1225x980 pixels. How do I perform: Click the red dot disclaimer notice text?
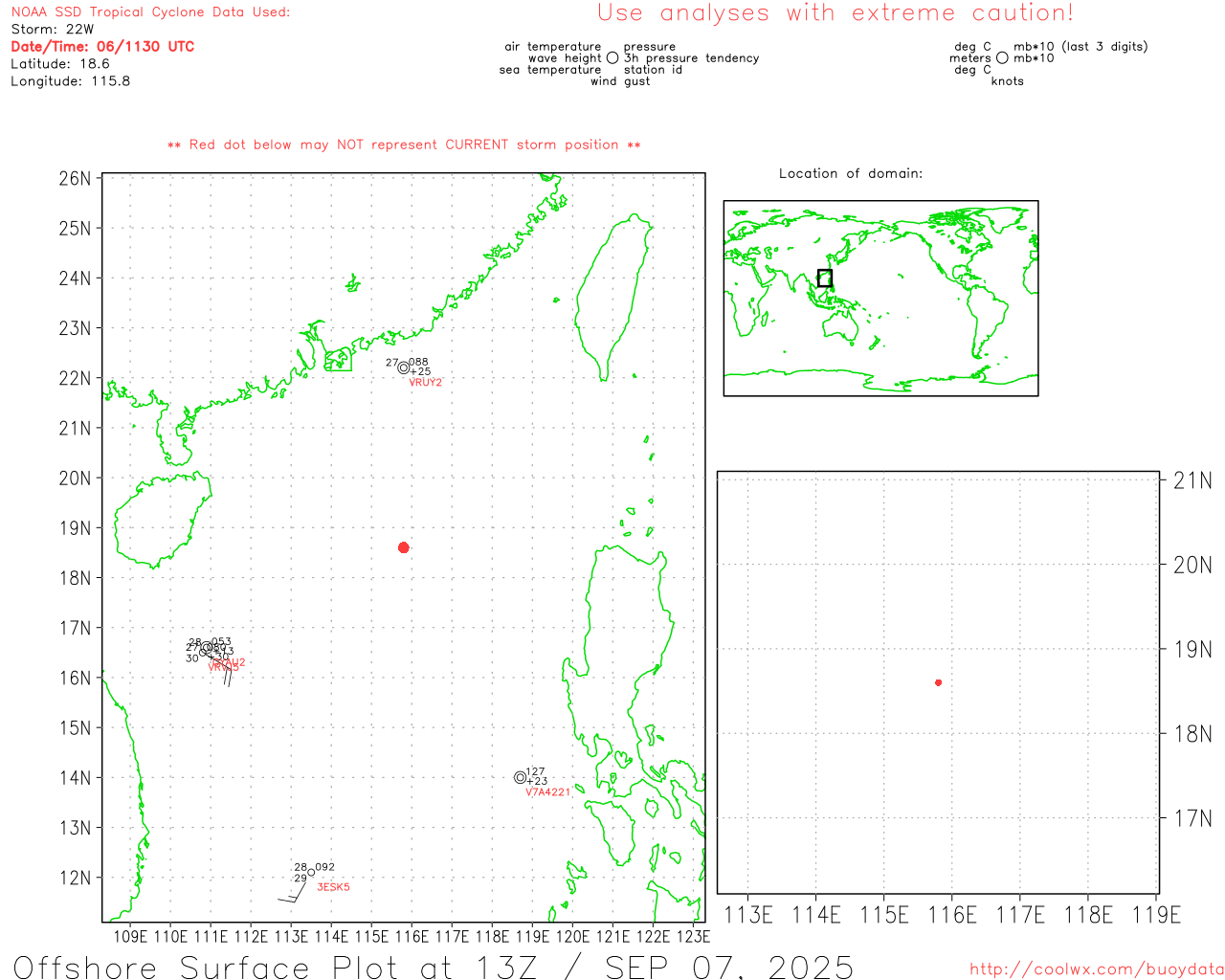pos(404,145)
